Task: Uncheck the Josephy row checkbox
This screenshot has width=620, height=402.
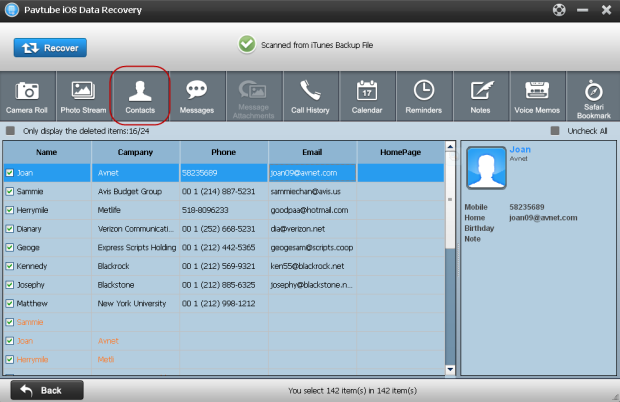Action: (10, 285)
